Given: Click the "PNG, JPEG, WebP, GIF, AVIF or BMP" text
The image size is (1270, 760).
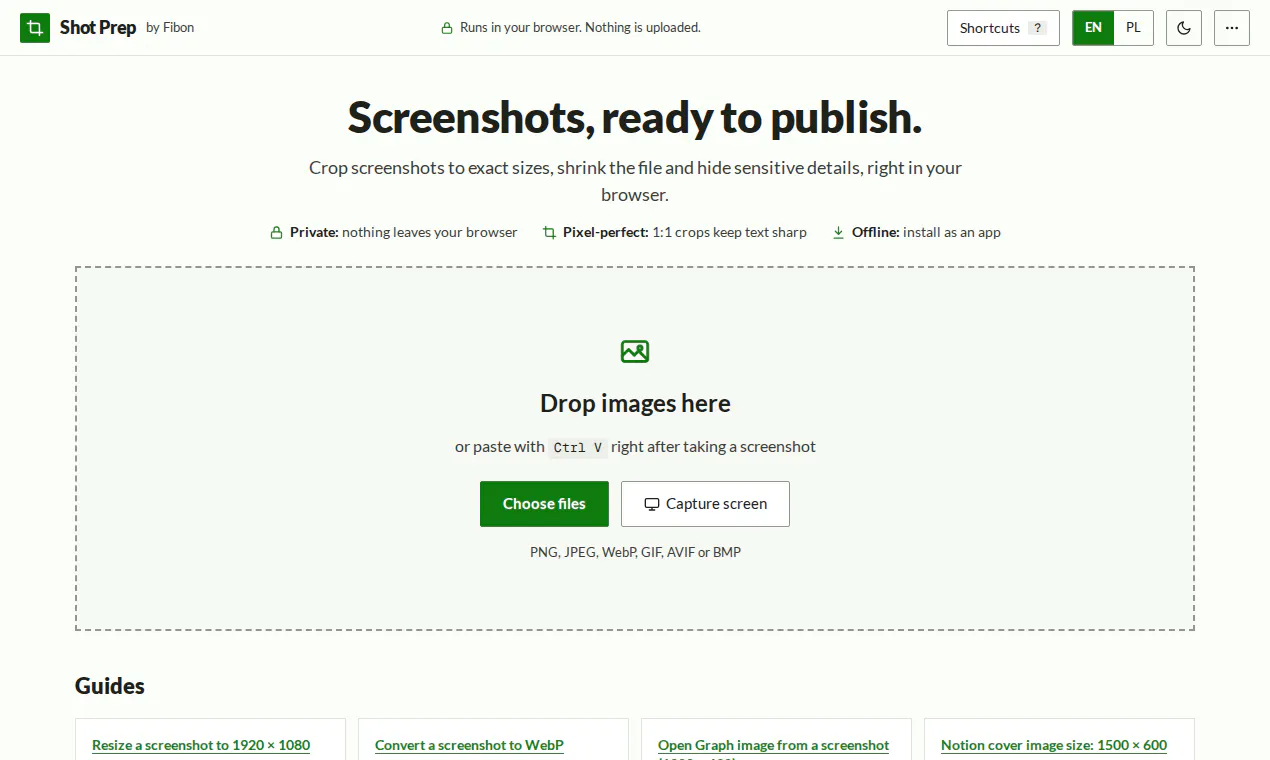Looking at the screenshot, I should pyautogui.click(x=635, y=552).
